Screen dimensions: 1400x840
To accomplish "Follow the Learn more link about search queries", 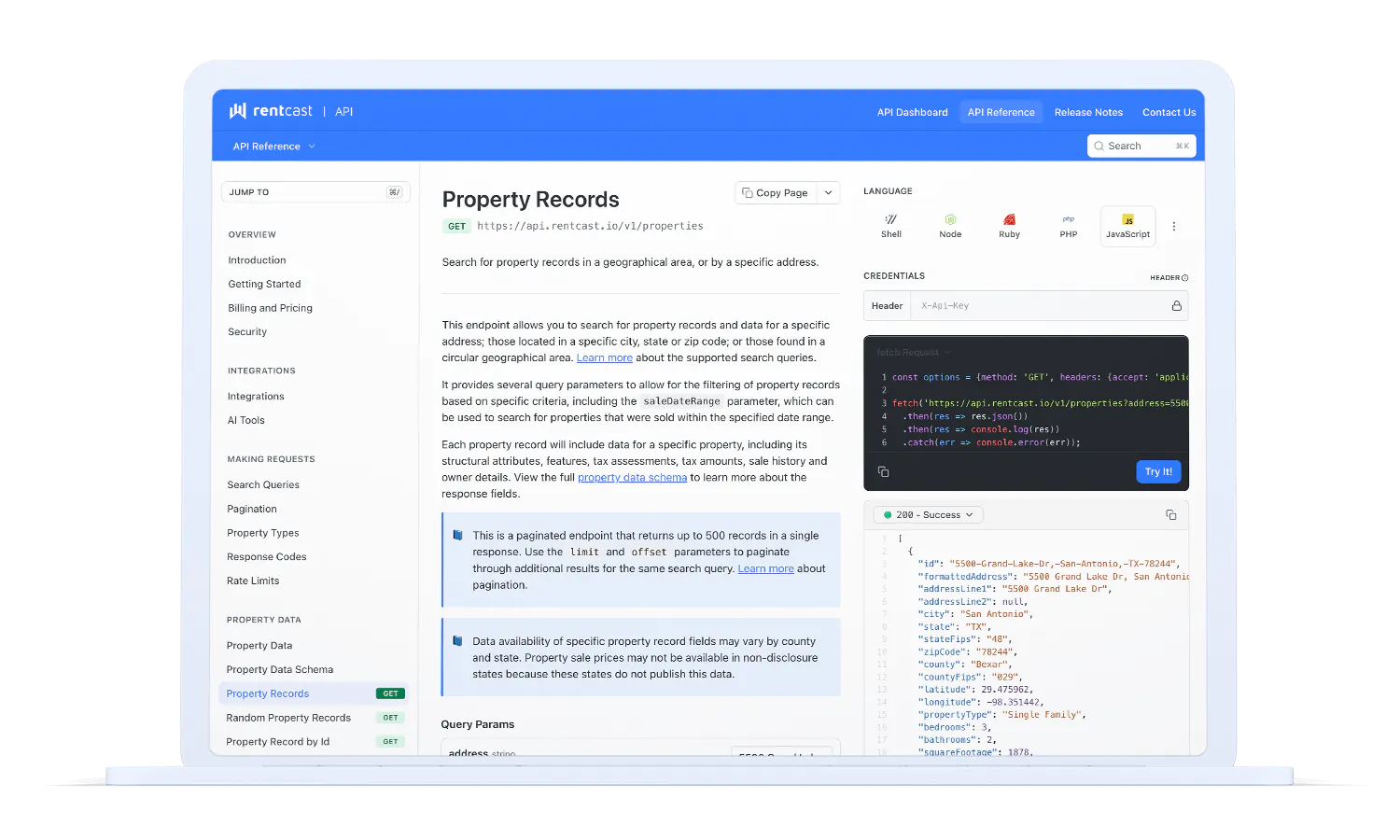I will tap(605, 358).
